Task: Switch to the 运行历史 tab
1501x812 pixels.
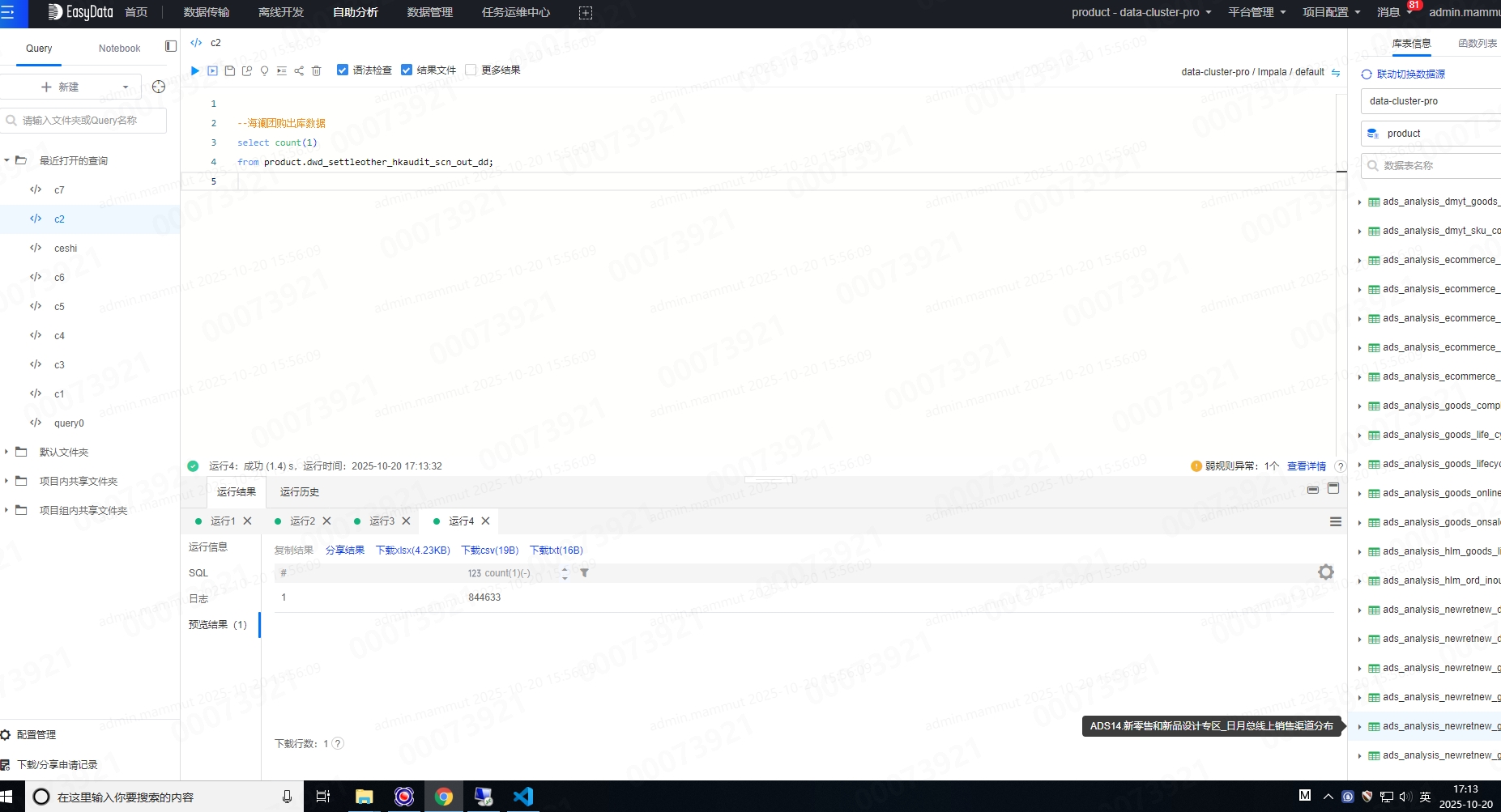Action: [299, 492]
